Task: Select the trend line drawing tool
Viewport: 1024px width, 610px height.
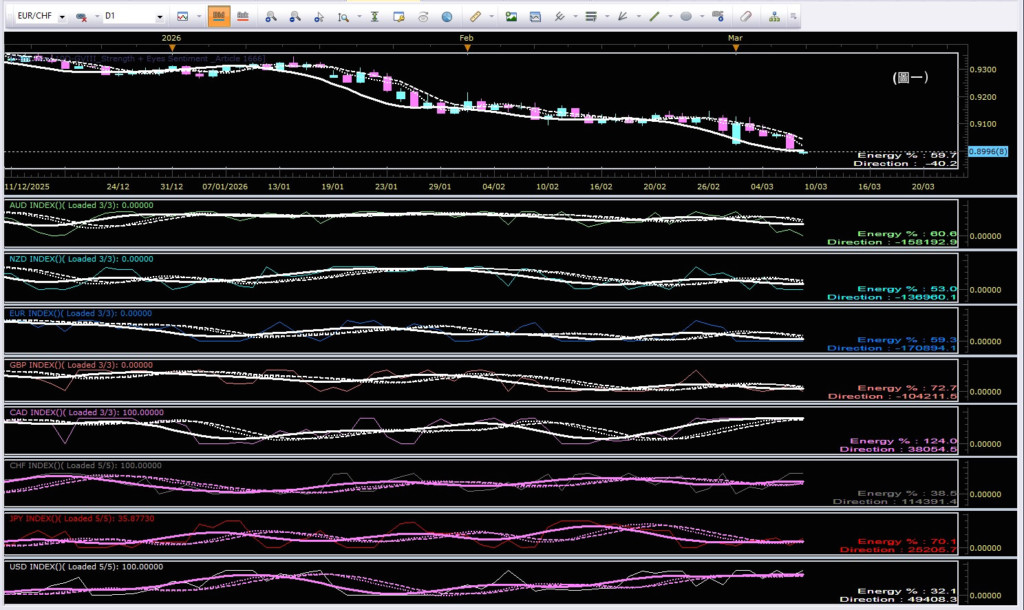Action: tap(655, 17)
